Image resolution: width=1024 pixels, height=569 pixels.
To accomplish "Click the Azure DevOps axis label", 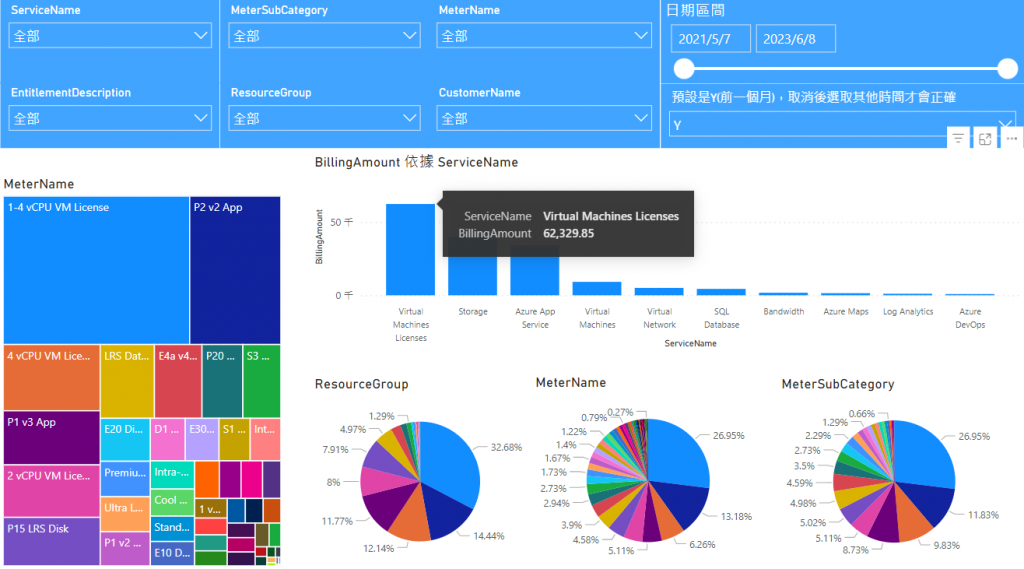I will 970,318.
